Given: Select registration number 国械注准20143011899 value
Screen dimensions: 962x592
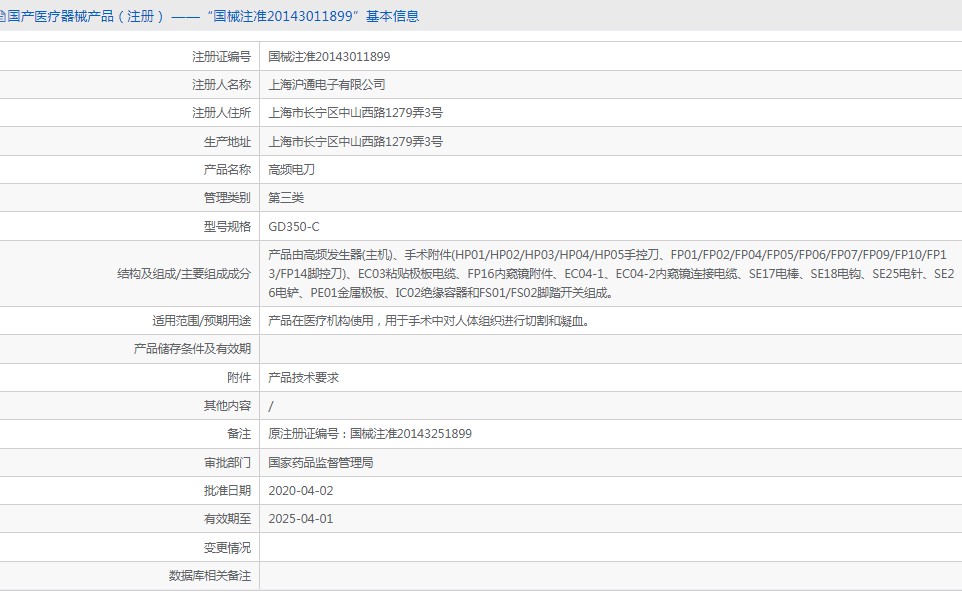Looking at the screenshot, I should pyautogui.click(x=329, y=56).
